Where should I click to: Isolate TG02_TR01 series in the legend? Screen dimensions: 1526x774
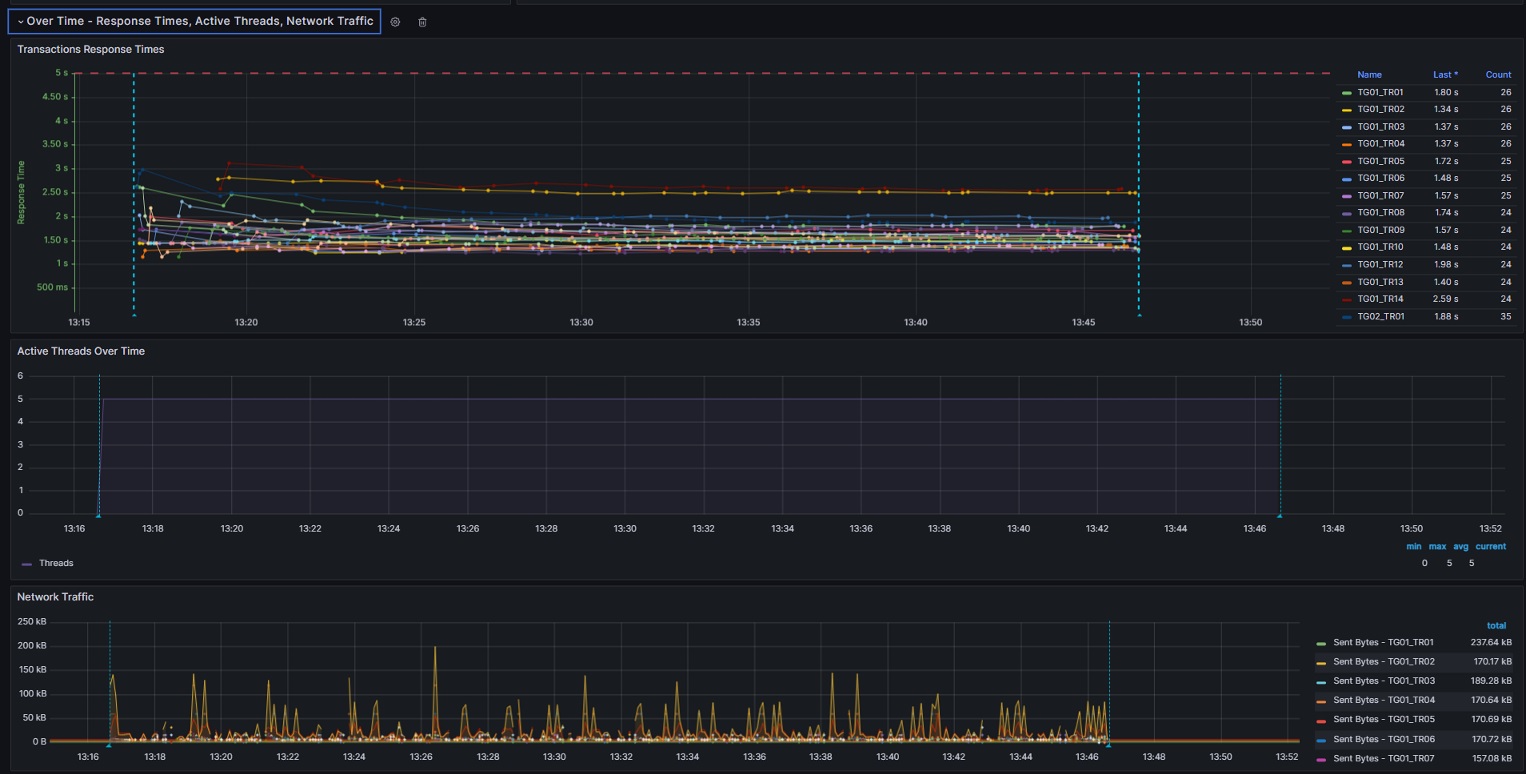coord(1381,316)
